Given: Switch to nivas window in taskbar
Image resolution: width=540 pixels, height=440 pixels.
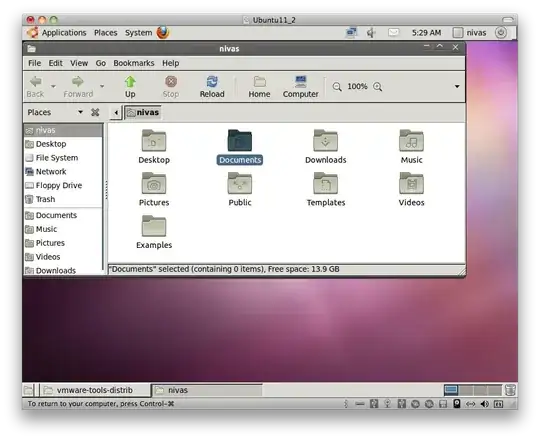Looking at the screenshot, I should tap(207, 390).
